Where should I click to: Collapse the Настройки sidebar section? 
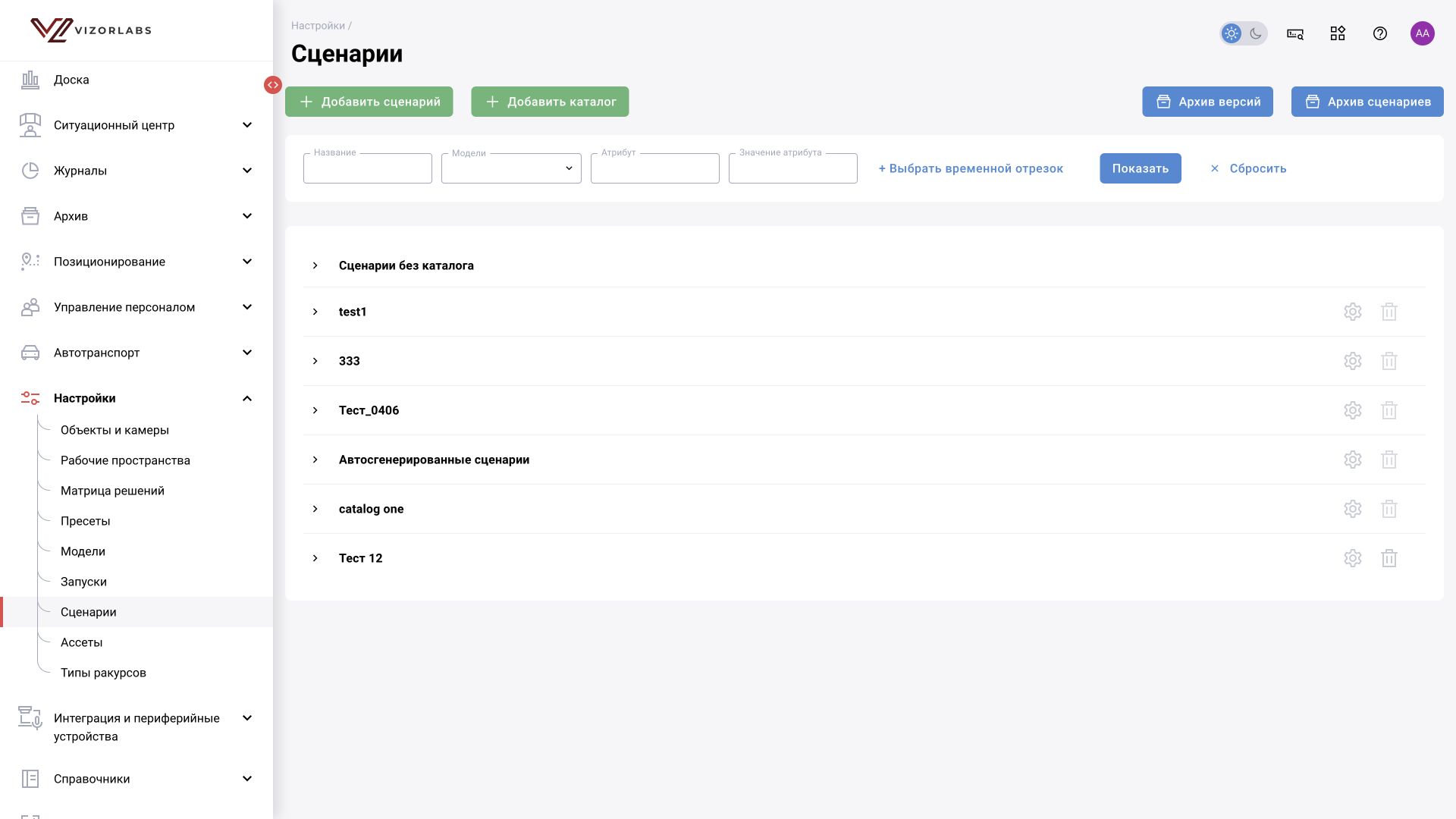[136, 398]
